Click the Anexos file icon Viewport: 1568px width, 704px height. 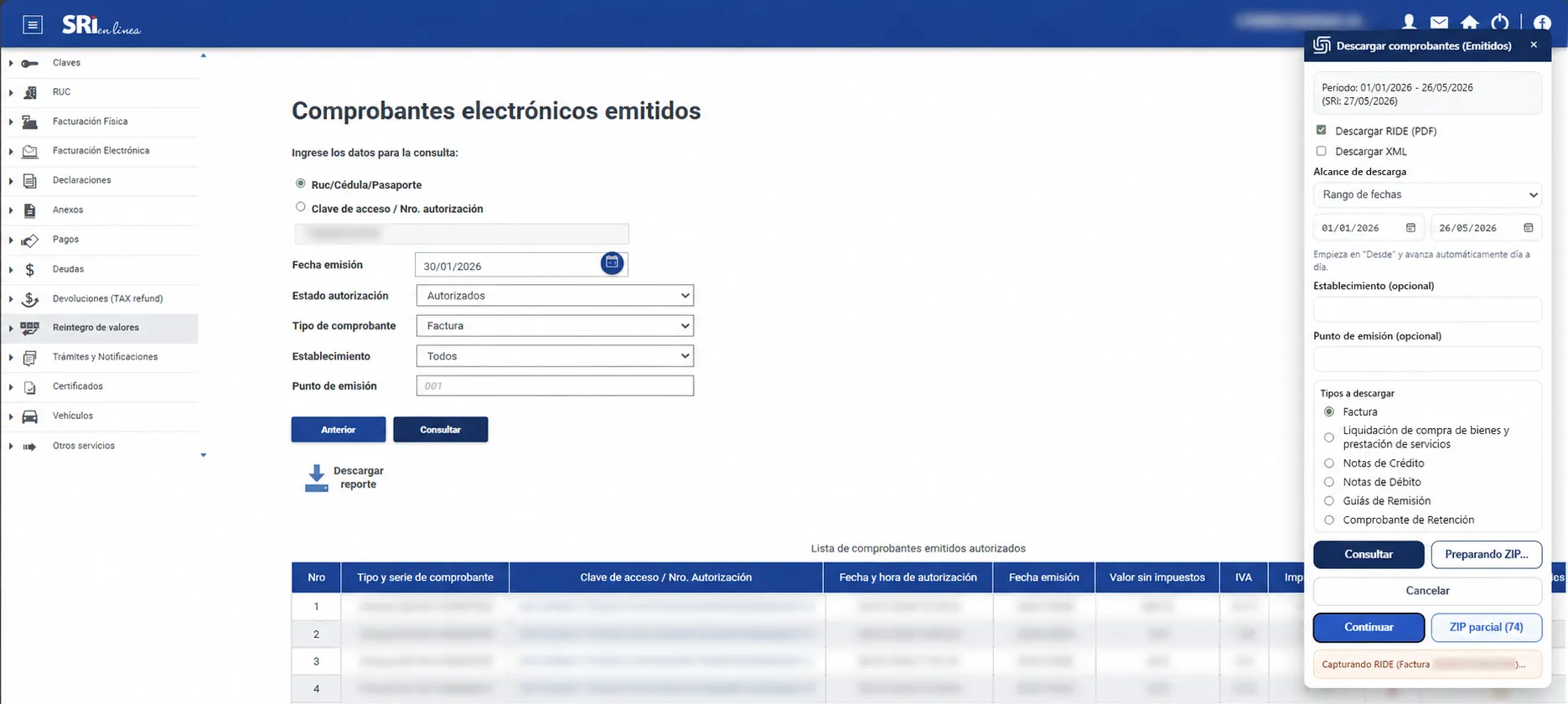pos(30,210)
